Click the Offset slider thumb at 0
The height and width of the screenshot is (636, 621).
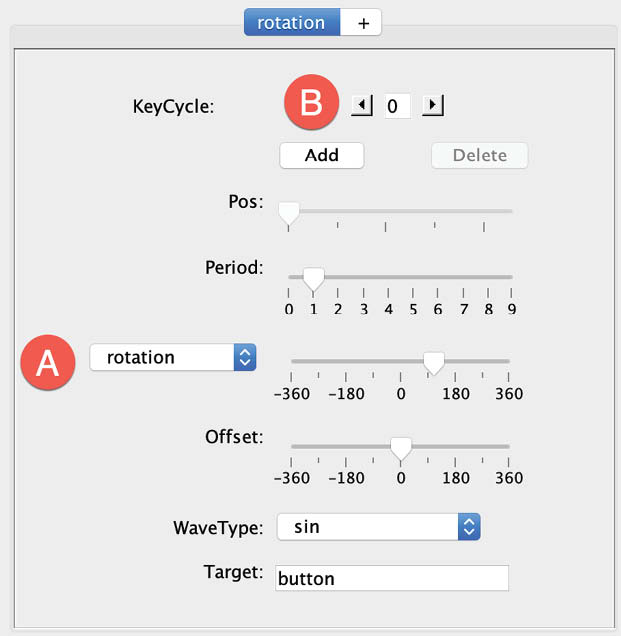tap(401, 449)
